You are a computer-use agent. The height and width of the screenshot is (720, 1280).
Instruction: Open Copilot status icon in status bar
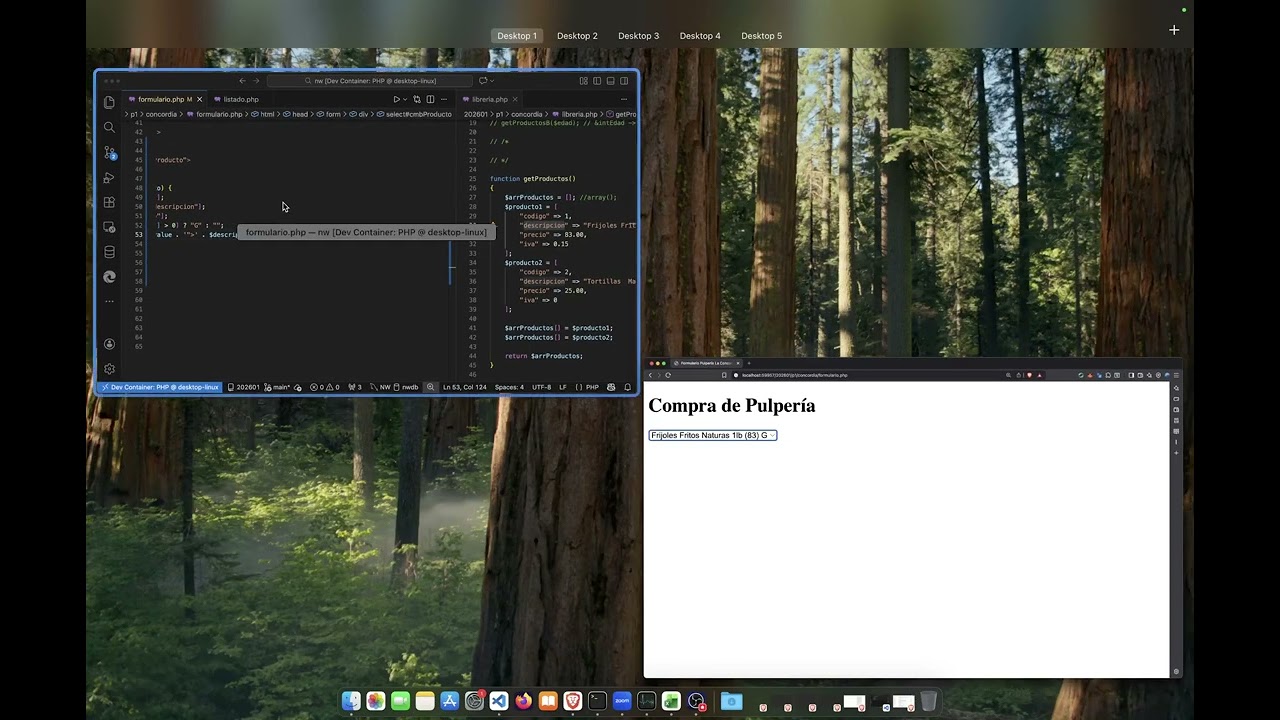coord(610,387)
